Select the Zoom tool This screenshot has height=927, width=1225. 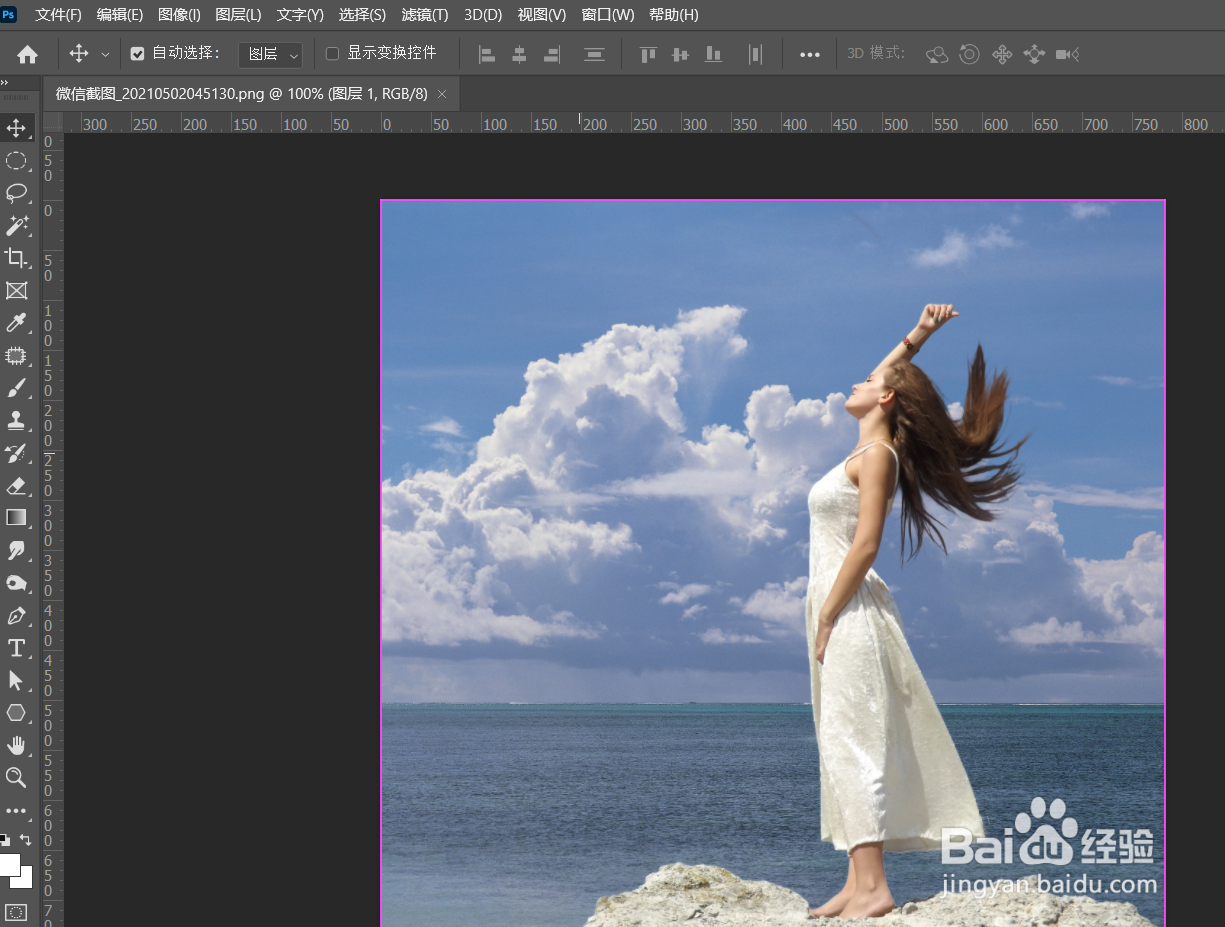point(16,777)
